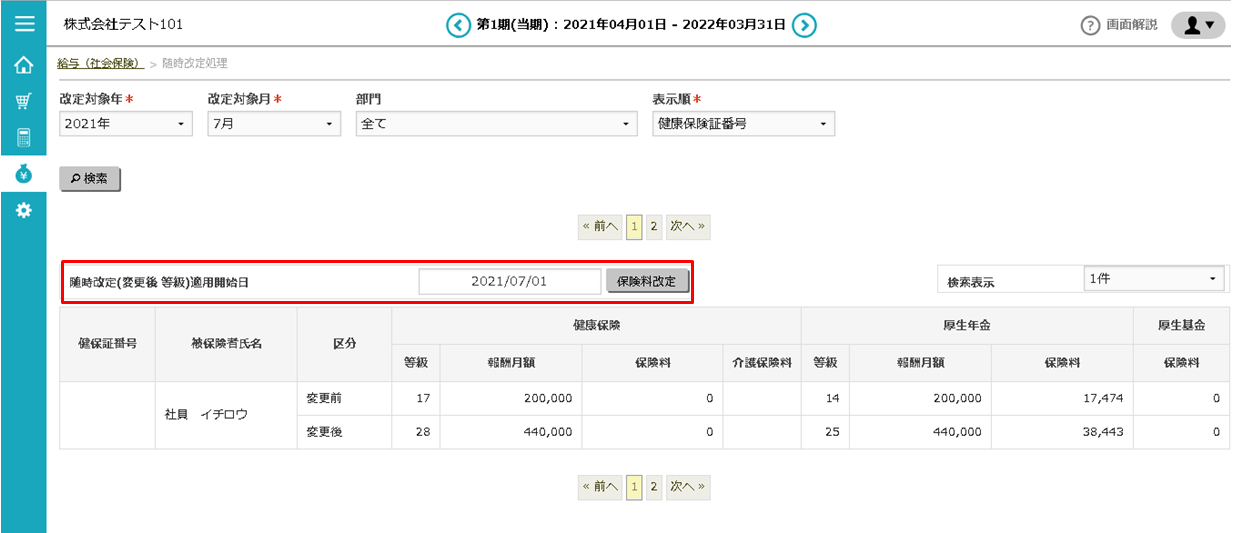The height and width of the screenshot is (533, 1243).
Task: Open the user account menu
Action: [1197, 25]
